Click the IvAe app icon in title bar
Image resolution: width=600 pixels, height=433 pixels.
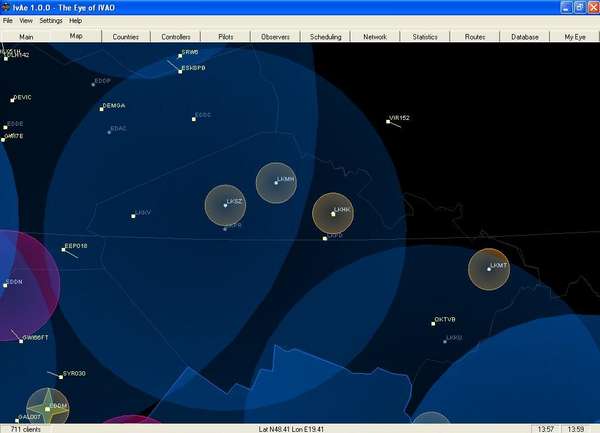[5, 7]
